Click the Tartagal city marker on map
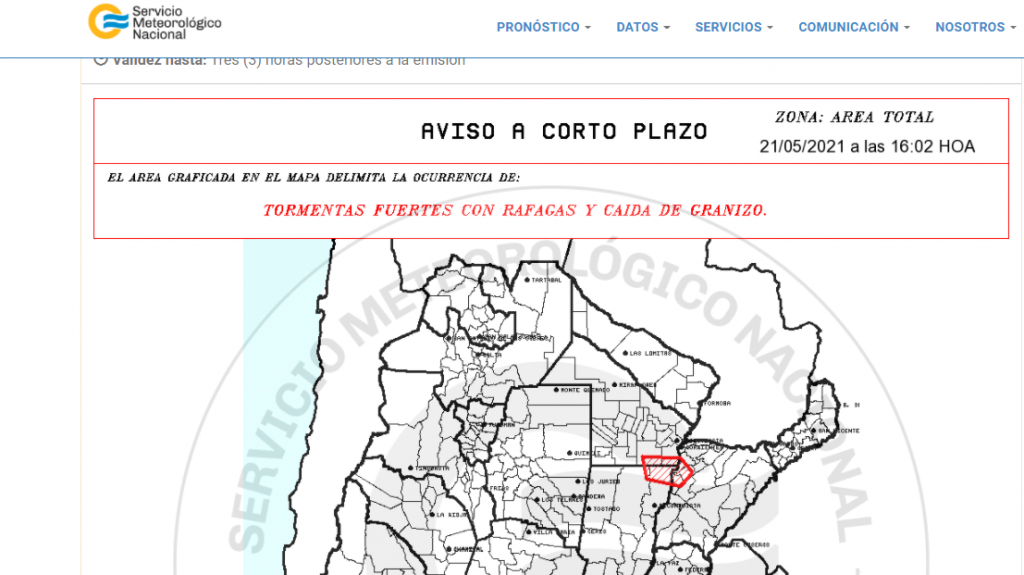The image size is (1024, 575). click(529, 280)
